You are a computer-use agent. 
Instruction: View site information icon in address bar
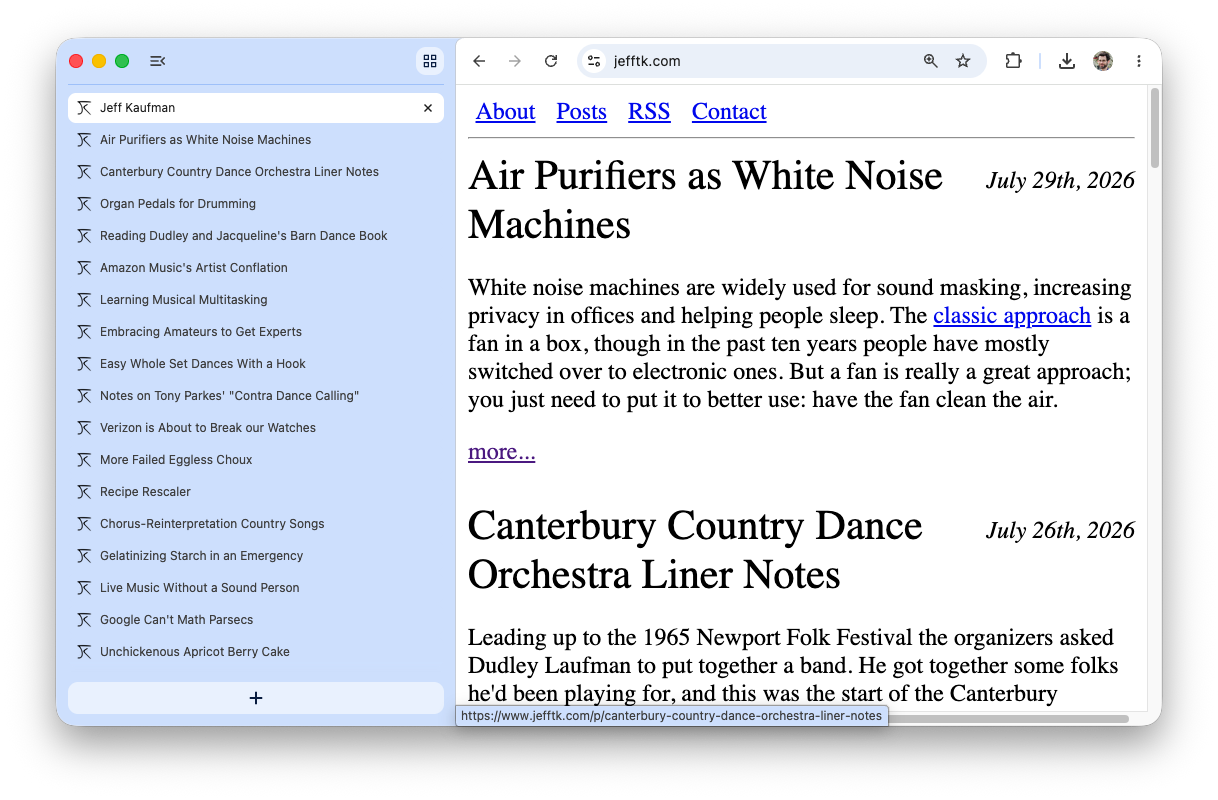594,61
